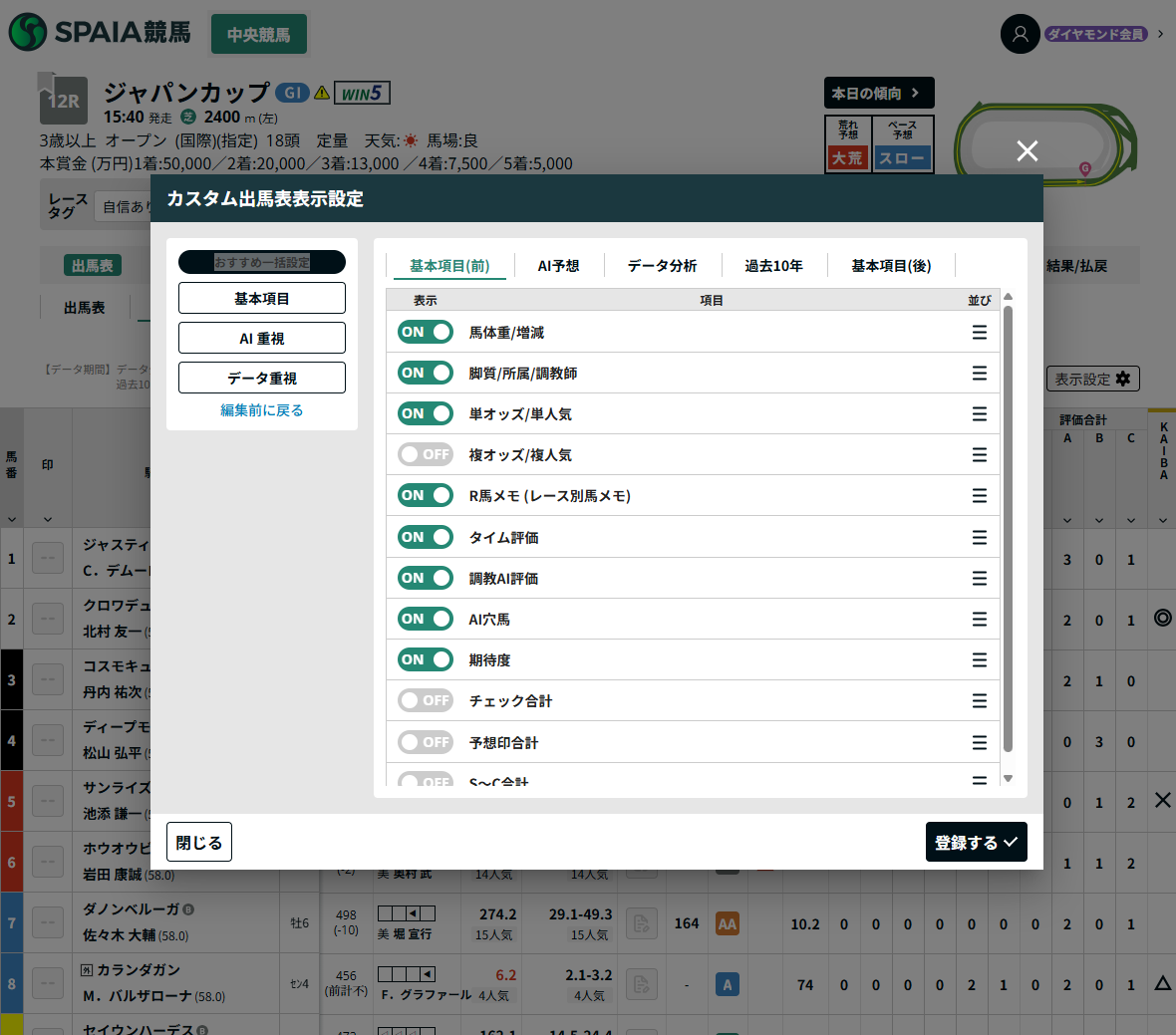Open the 過去10年 tab

click(x=773, y=266)
